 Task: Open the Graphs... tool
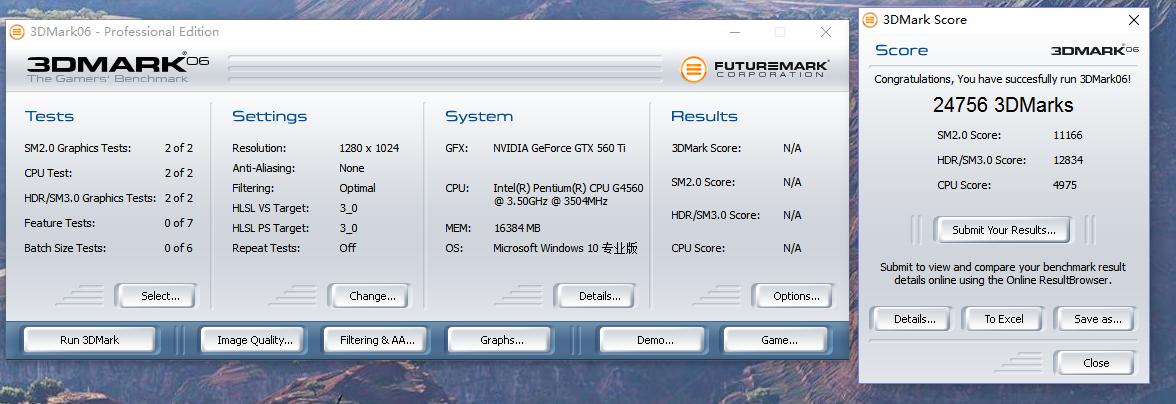[501, 340]
